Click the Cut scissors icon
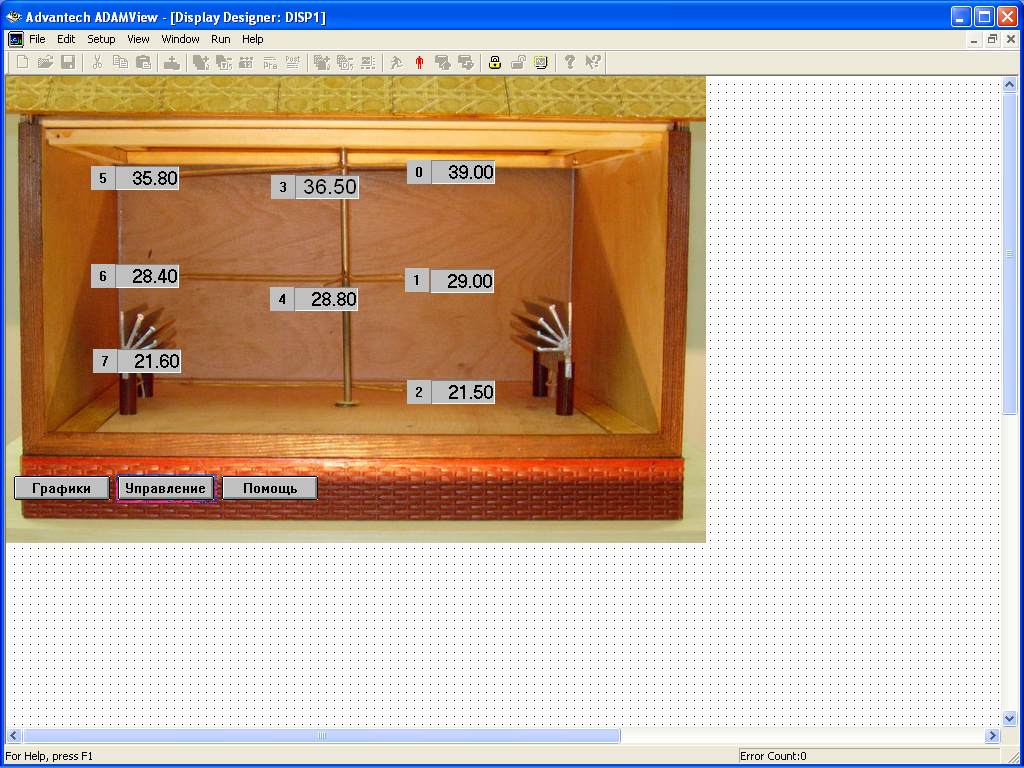Screen dimensions: 1024x768 point(97,62)
